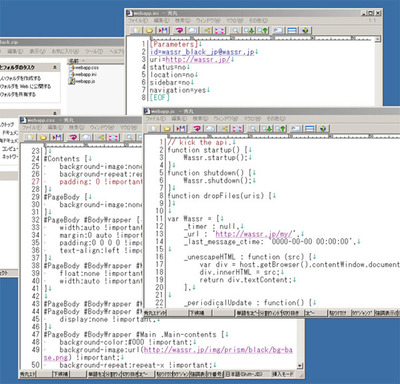Click Find next down-arrow icon in webapp.js toolbar
The height and width of the screenshot is (384, 400).
pyautogui.click(x=267, y=129)
